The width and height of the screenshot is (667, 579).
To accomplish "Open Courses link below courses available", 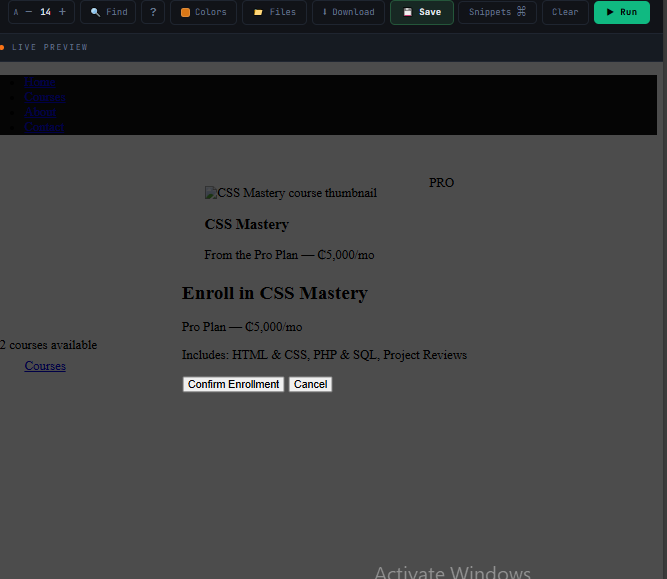I will coord(45,366).
